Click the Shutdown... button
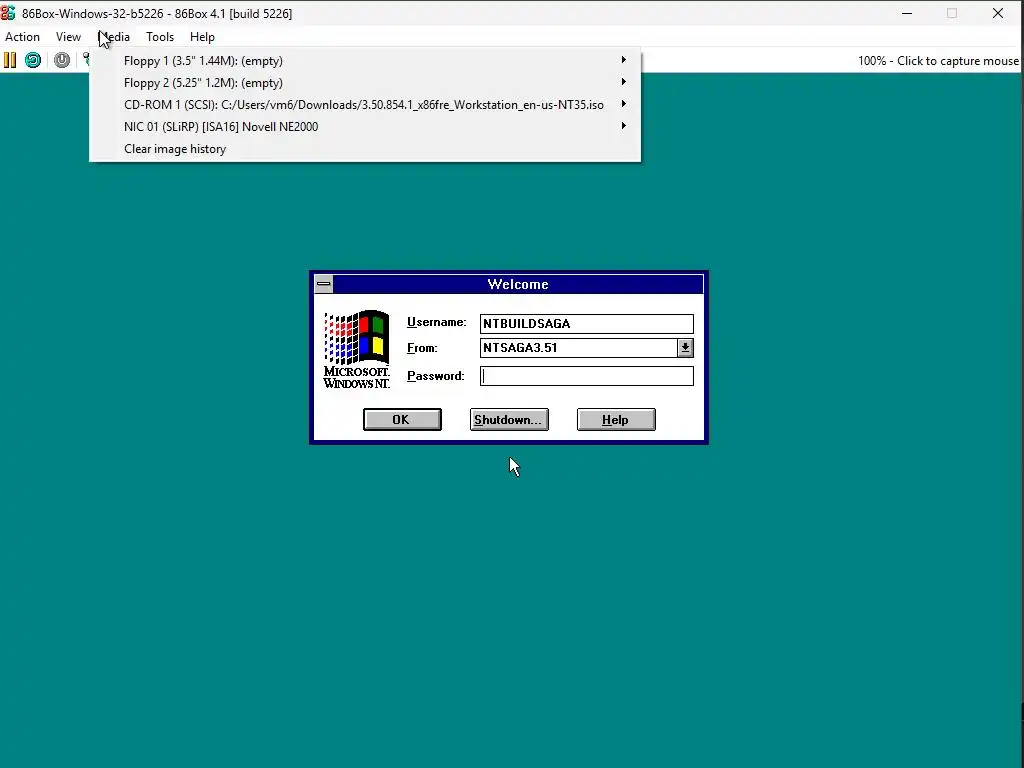Screen dimensions: 1024x768 509,420
